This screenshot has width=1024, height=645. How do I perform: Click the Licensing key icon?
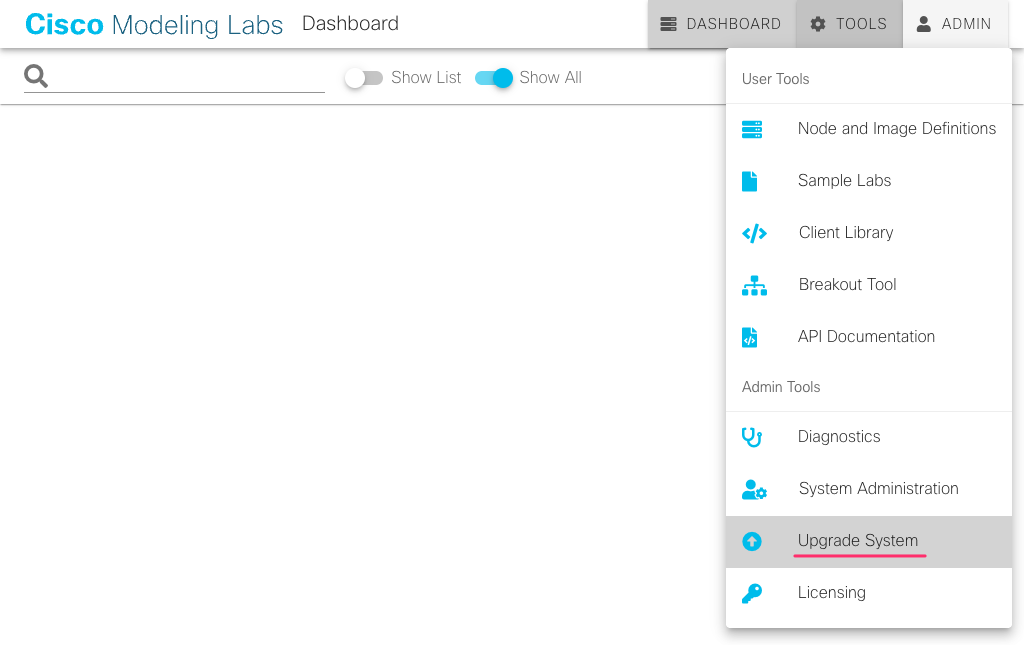pyautogui.click(x=752, y=593)
